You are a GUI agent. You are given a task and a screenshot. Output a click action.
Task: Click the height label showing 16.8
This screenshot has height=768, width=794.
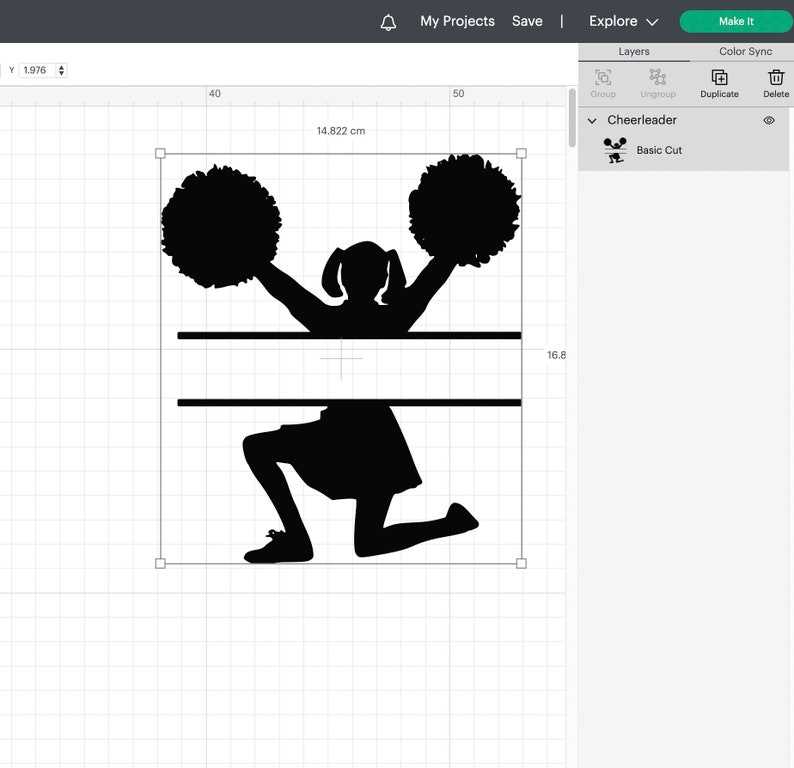tap(557, 355)
